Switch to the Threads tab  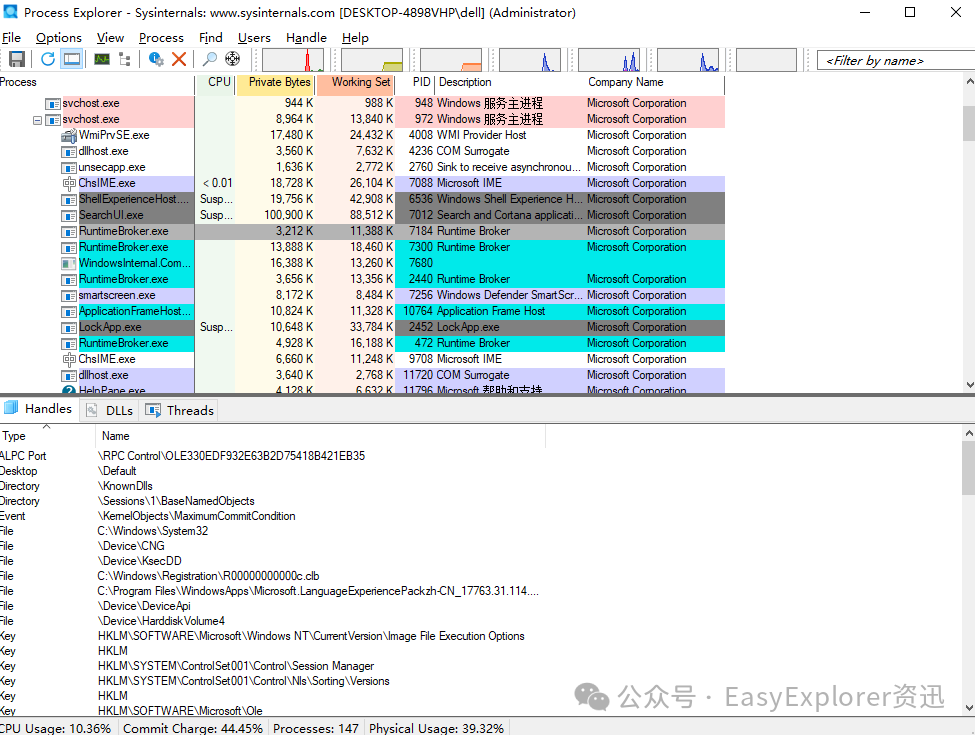click(x=180, y=410)
